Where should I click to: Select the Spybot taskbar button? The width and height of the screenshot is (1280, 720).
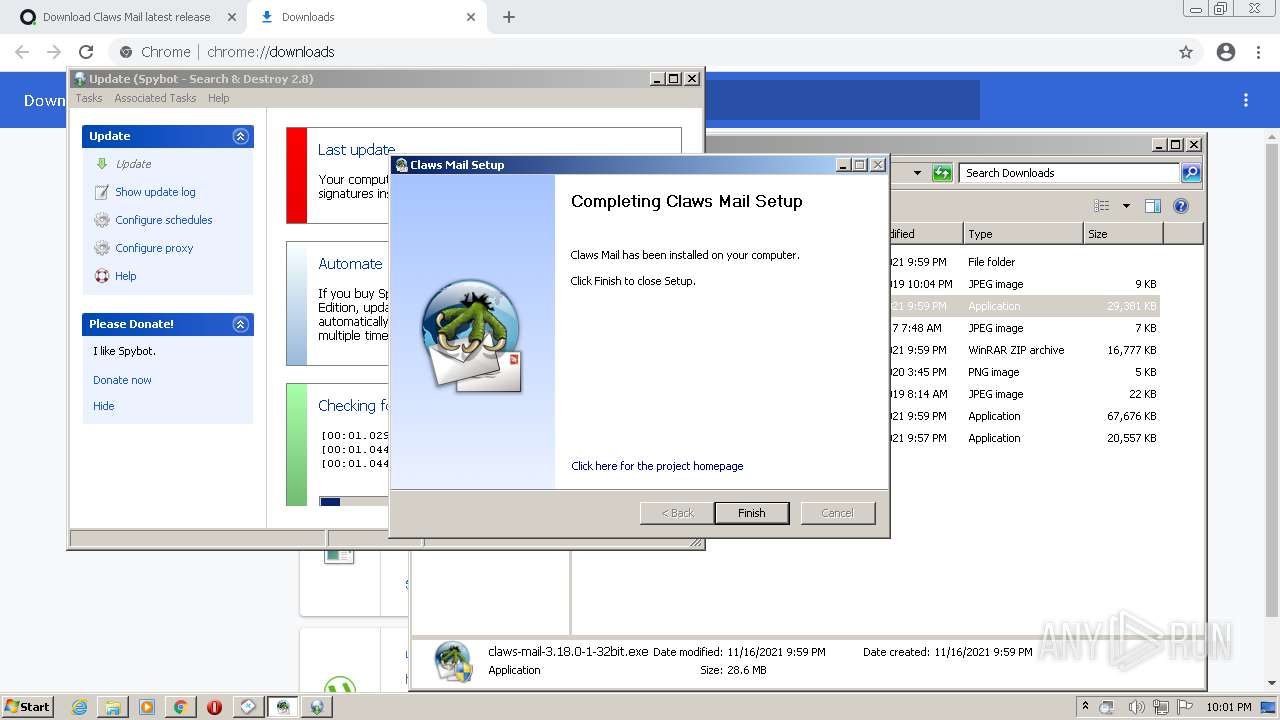317,707
